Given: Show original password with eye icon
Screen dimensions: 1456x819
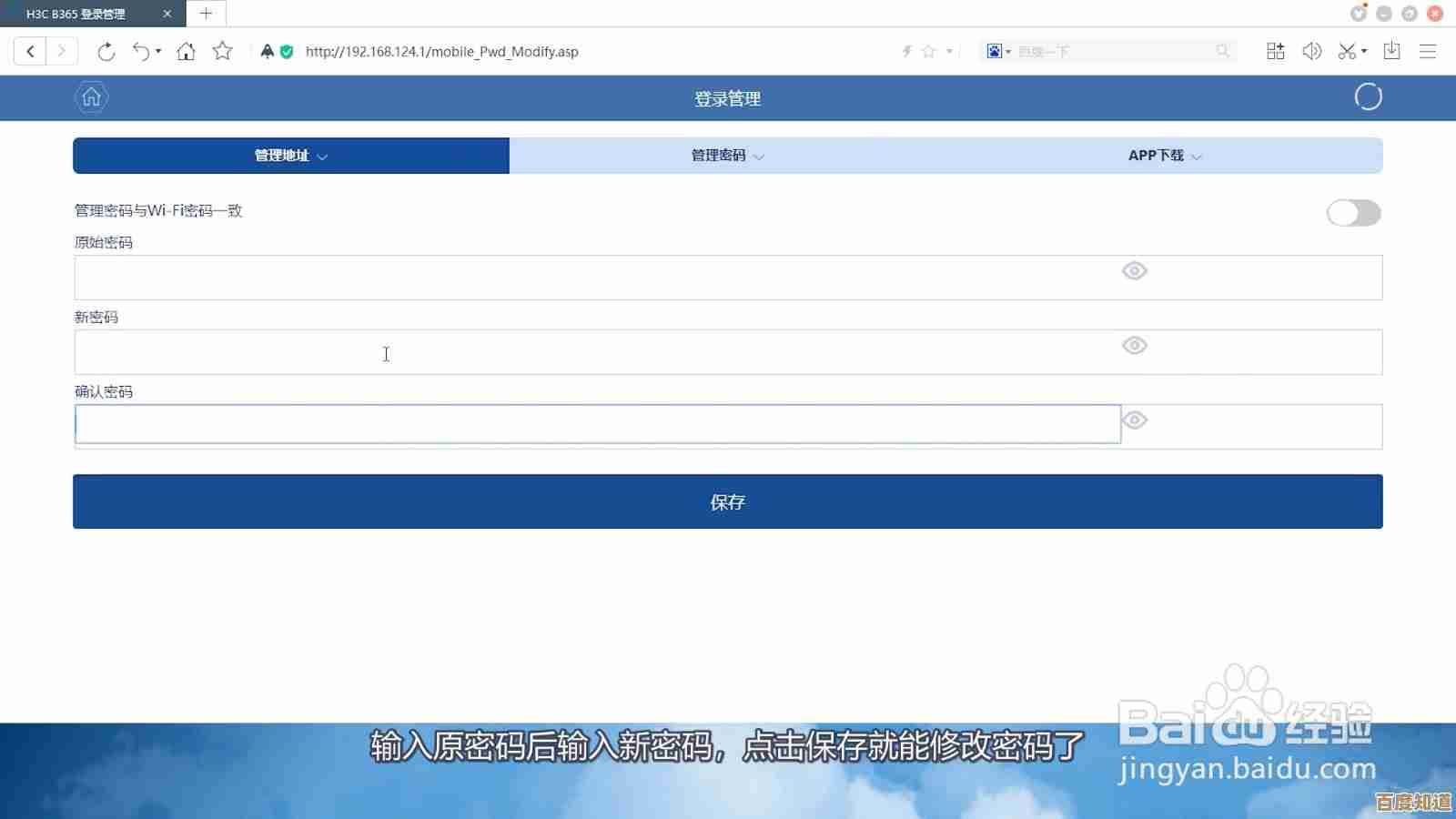Looking at the screenshot, I should 1134,271.
